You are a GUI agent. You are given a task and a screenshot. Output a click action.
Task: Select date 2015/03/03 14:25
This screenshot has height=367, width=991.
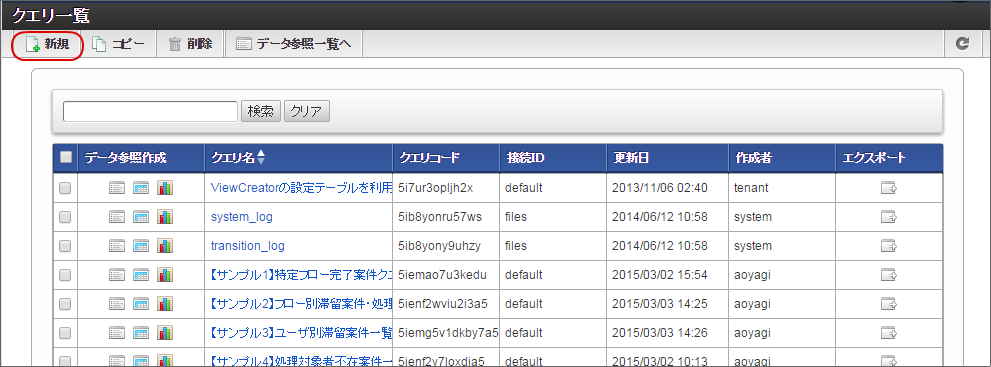click(x=660, y=304)
